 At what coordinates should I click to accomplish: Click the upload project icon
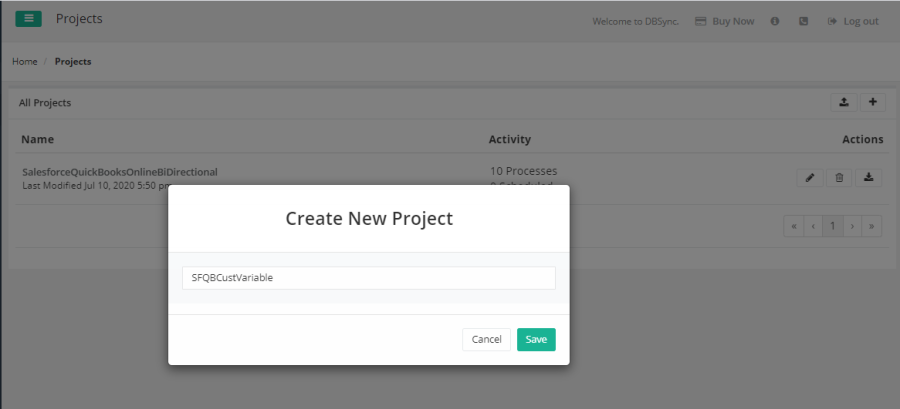844,102
